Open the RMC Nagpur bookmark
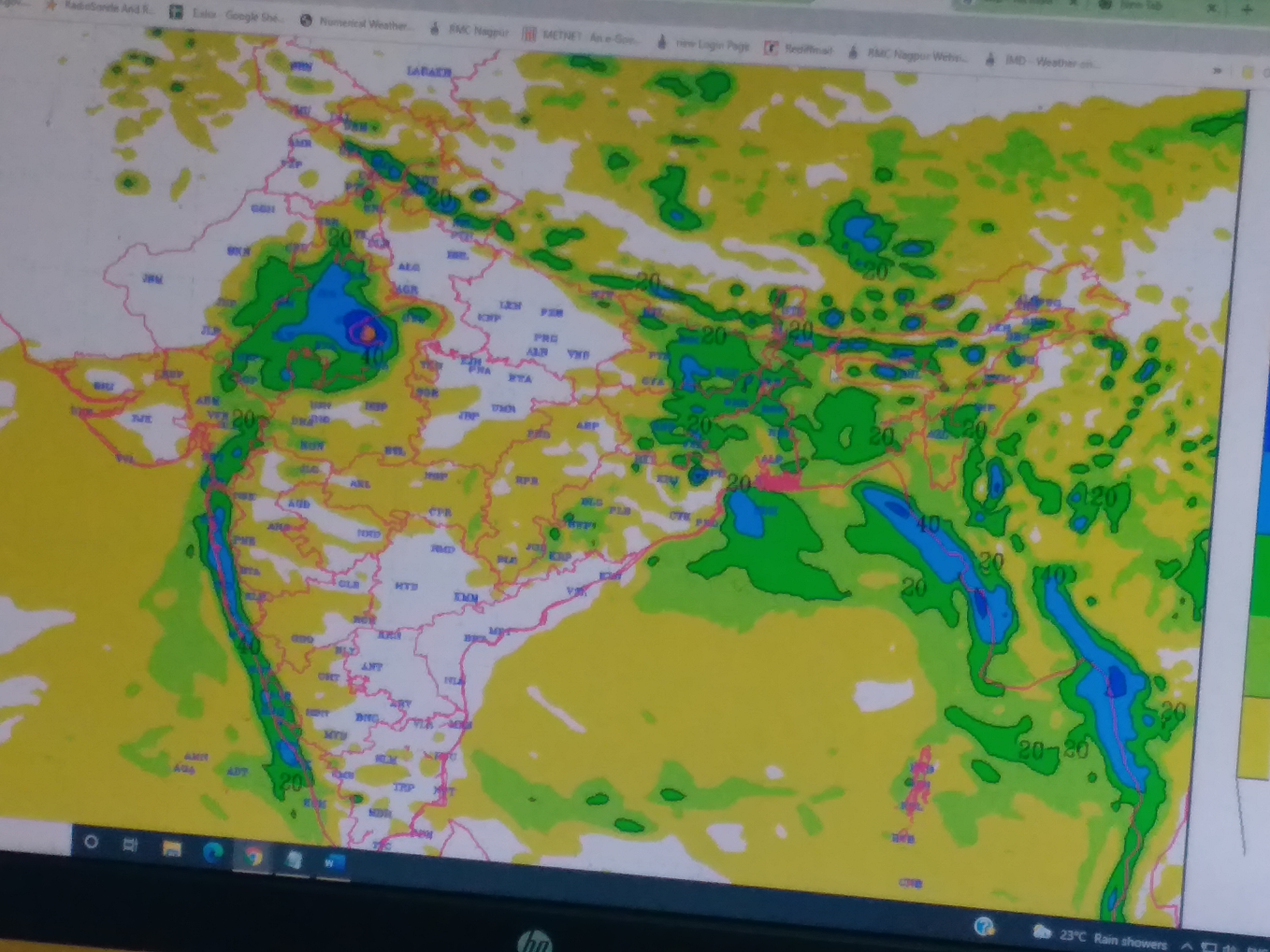The image size is (1270, 952). pyautogui.click(x=470, y=31)
